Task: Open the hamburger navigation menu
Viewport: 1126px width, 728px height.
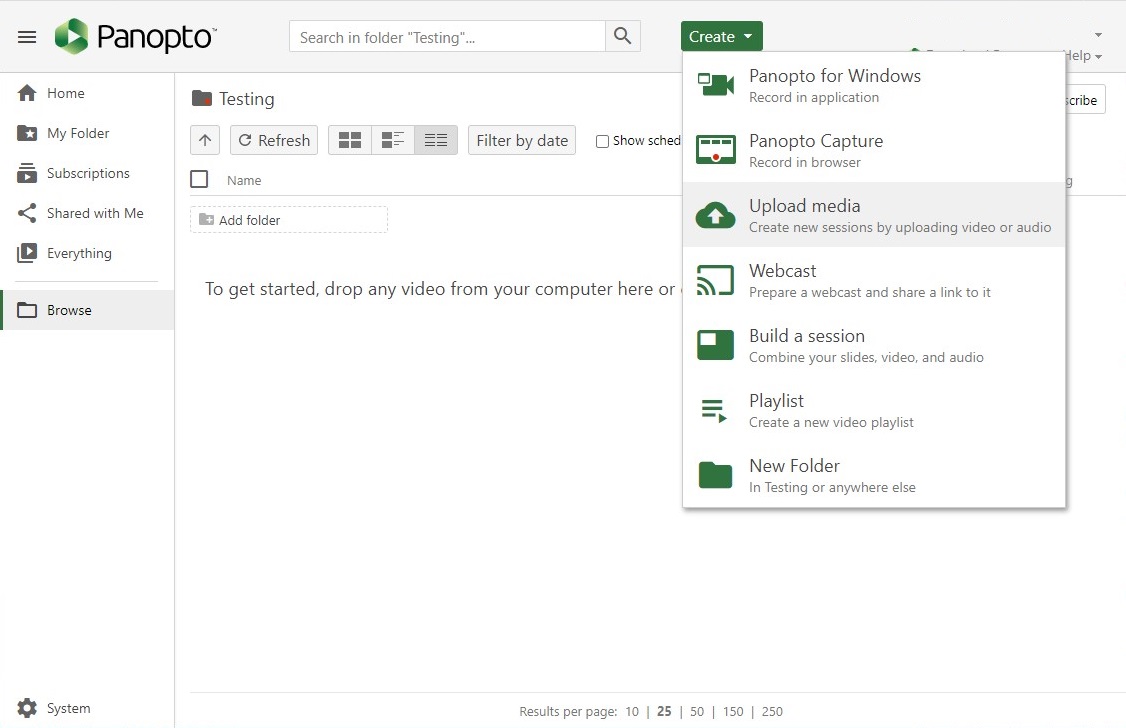Action: pos(27,37)
